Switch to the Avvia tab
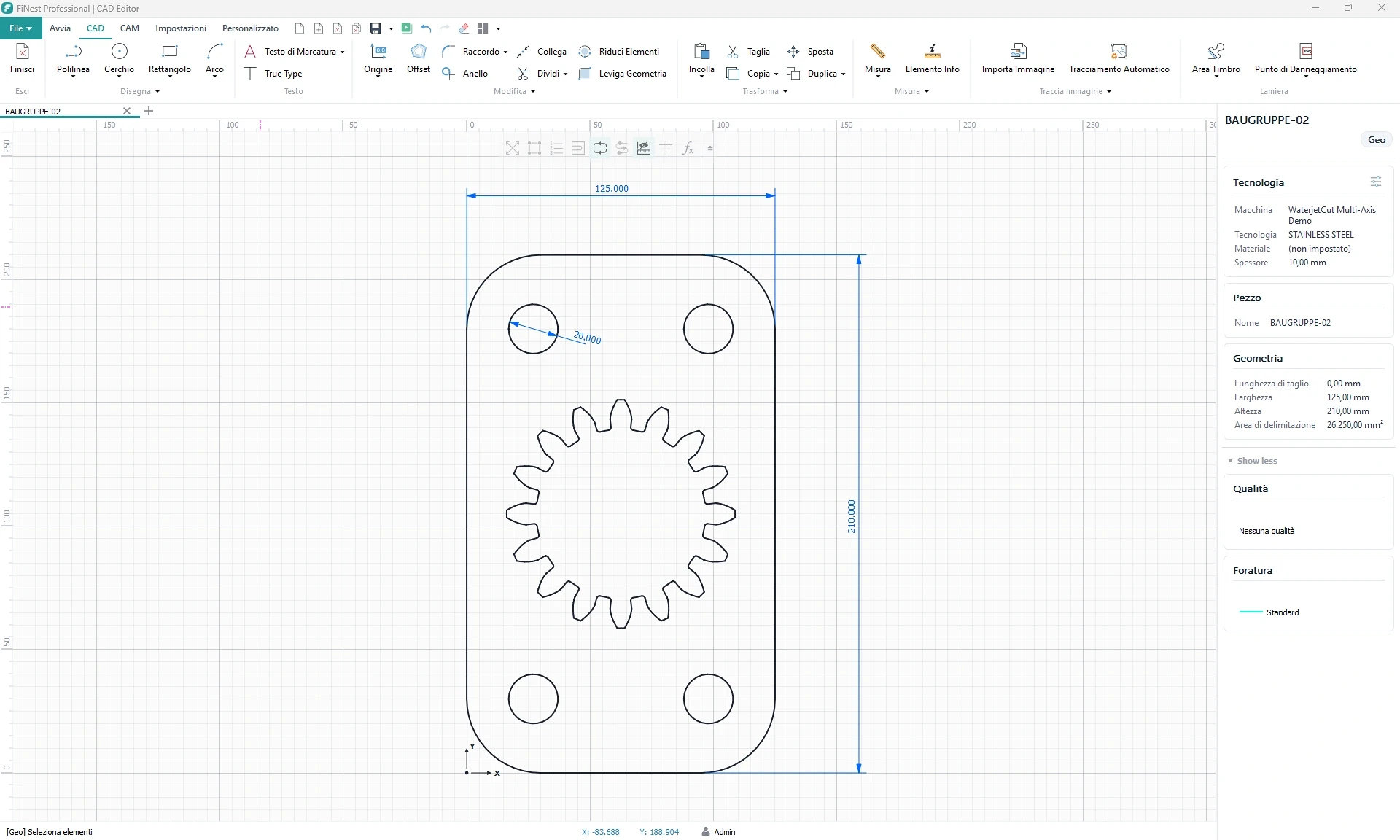1400x840 pixels. [60, 28]
